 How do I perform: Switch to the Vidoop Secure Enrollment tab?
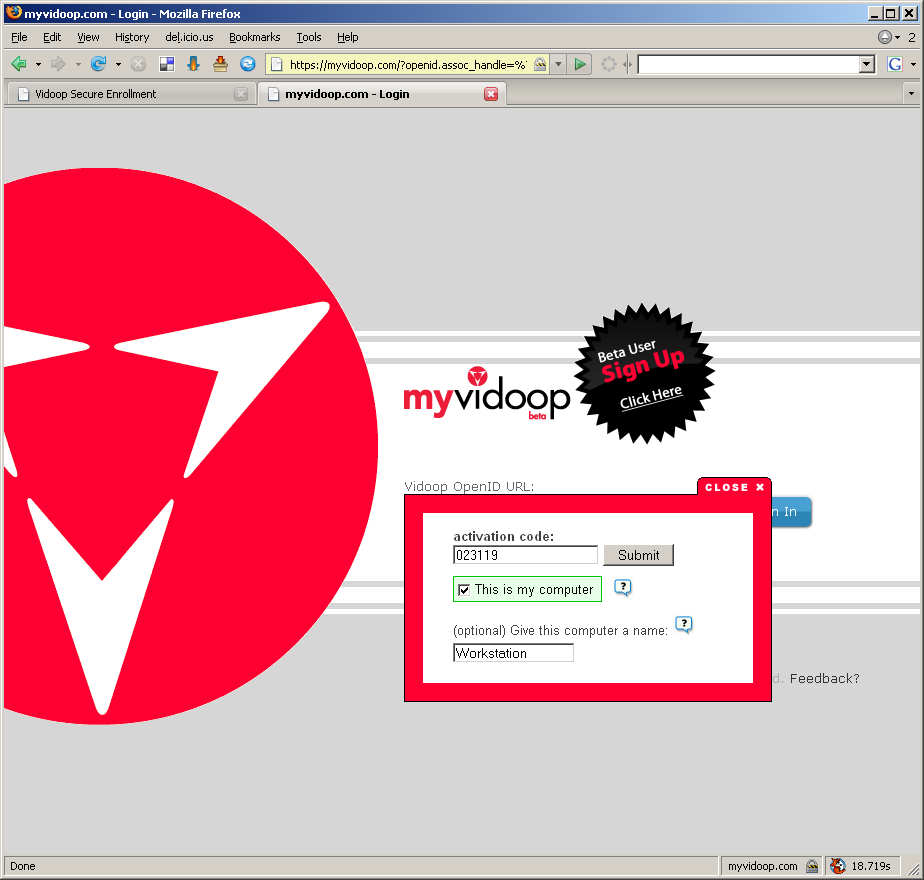pyautogui.click(x=130, y=94)
